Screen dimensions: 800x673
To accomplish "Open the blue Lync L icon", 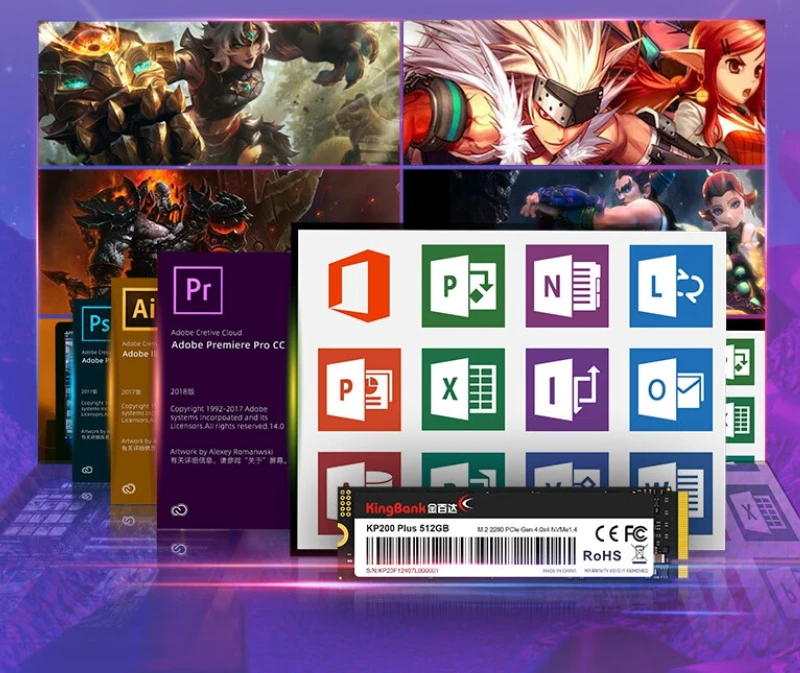I will click(671, 286).
